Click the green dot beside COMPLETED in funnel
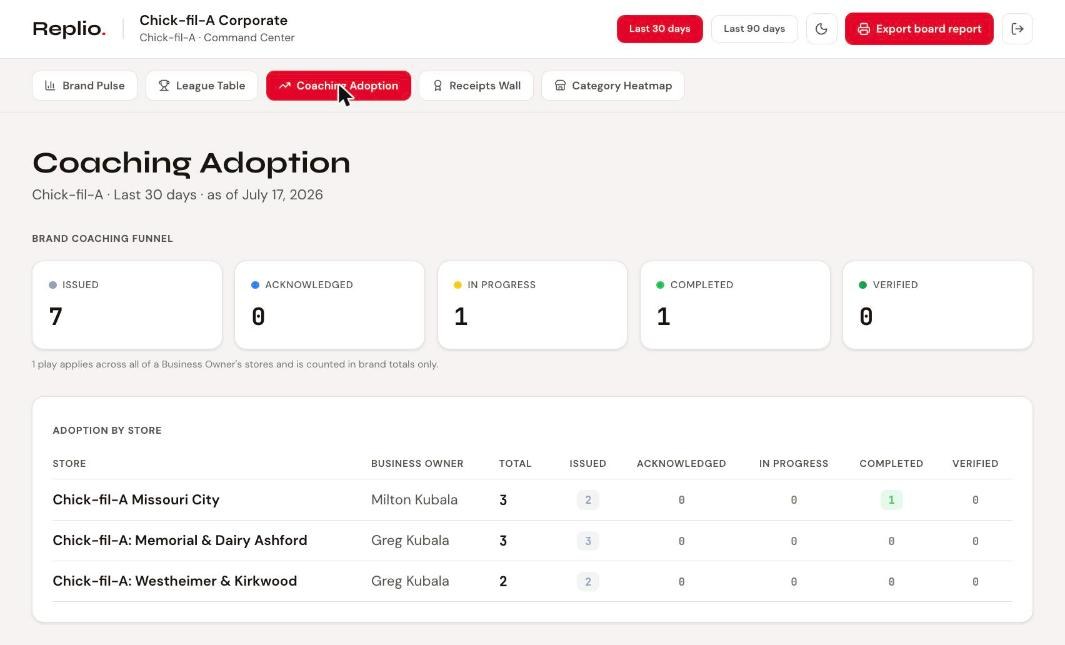The image size is (1065, 645). pyautogui.click(x=660, y=285)
